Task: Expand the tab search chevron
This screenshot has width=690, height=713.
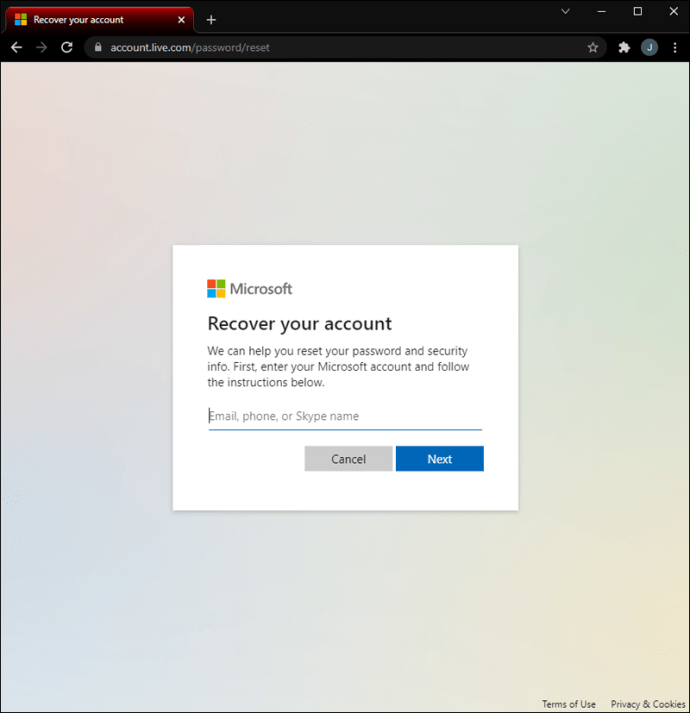Action: pyautogui.click(x=565, y=11)
